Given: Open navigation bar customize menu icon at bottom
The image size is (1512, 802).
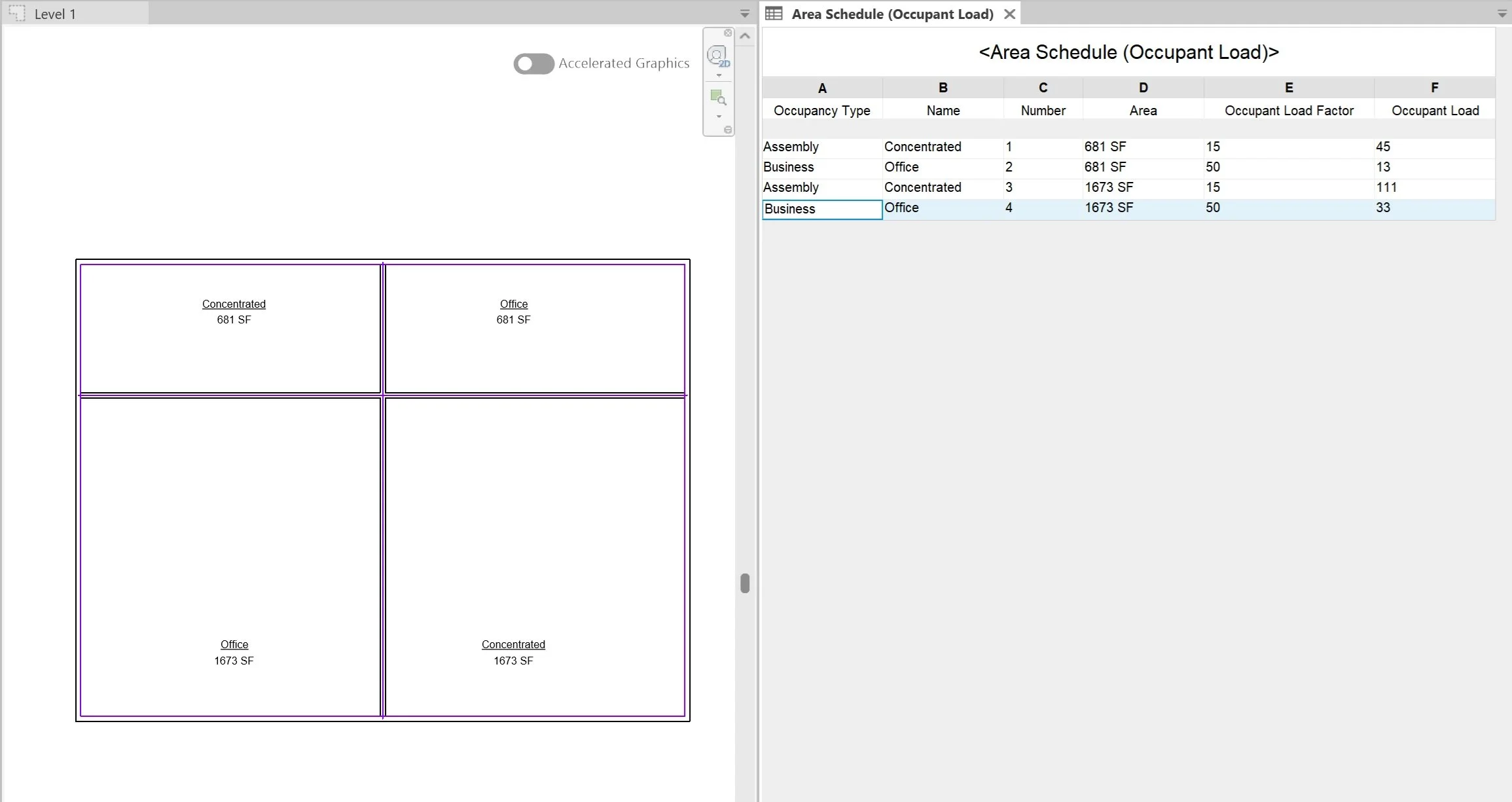Looking at the screenshot, I should pyautogui.click(x=728, y=130).
